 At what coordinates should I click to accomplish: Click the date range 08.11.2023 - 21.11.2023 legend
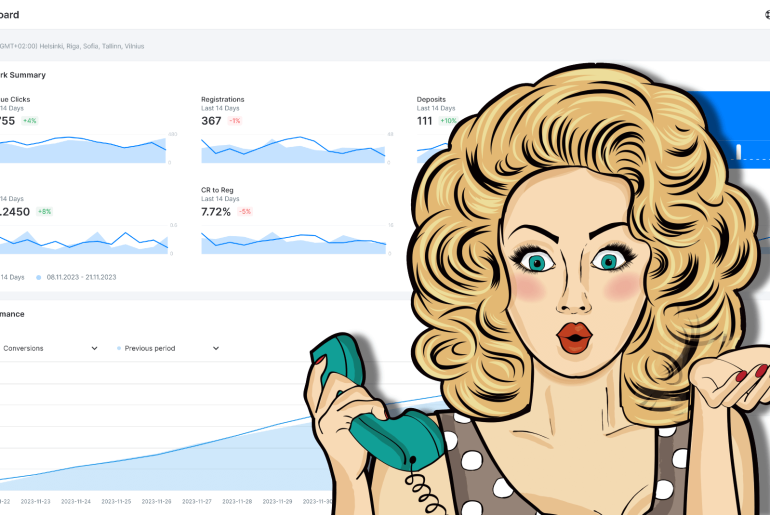82,277
